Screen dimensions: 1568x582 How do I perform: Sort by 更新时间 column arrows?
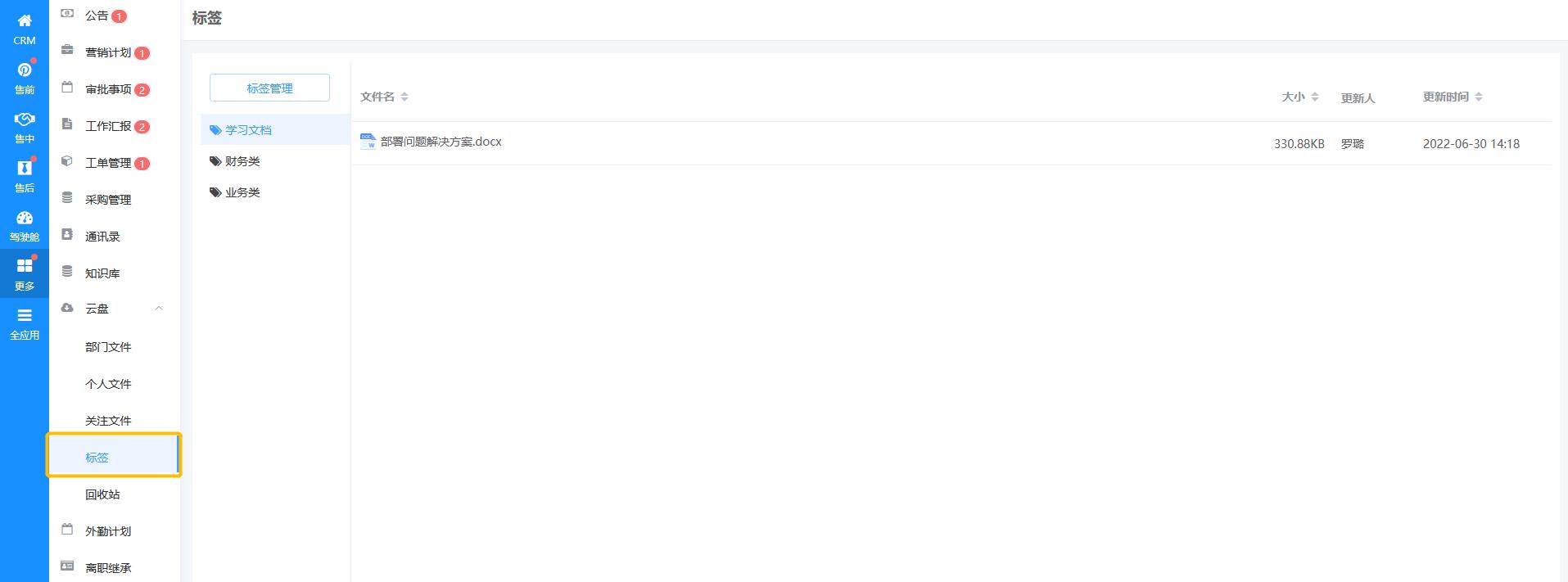[1479, 97]
